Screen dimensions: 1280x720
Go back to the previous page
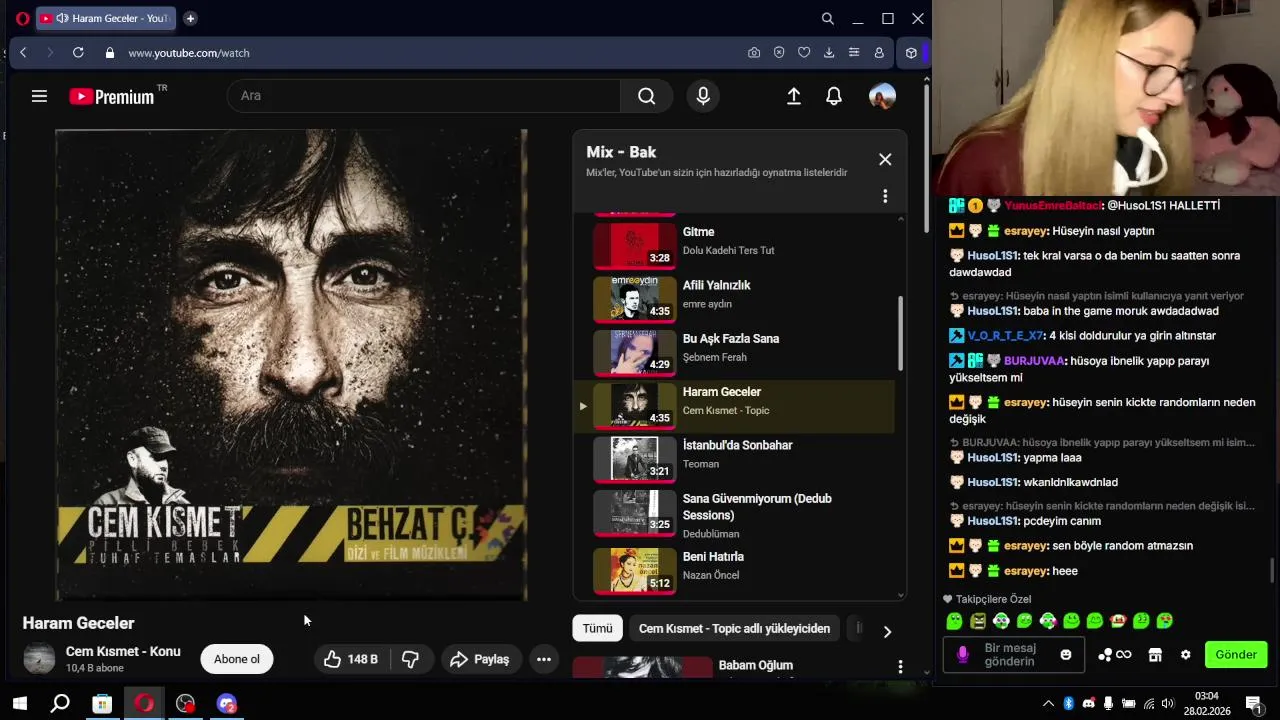pos(23,53)
